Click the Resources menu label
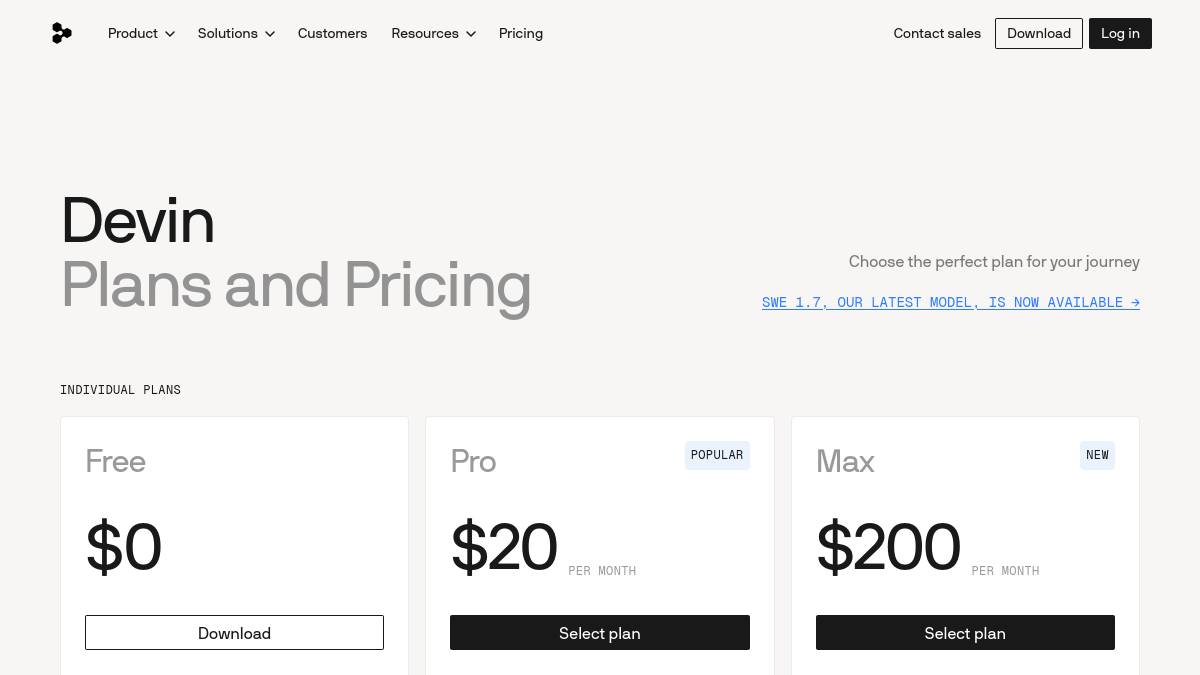The image size is (1200, 675). tap(425, 33)
